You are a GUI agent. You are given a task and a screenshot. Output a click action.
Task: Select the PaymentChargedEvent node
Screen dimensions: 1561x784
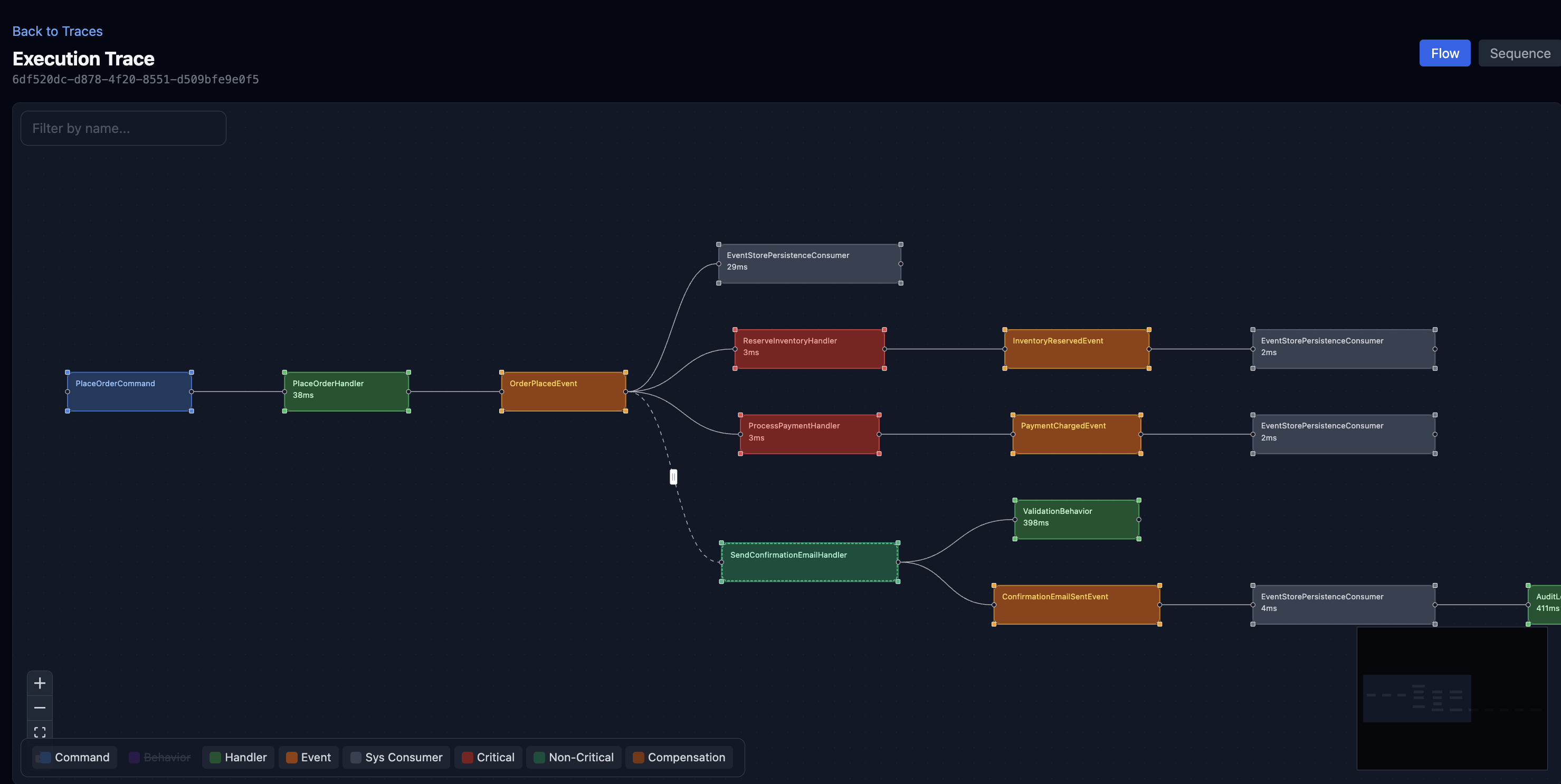(x=1077, y=434)
